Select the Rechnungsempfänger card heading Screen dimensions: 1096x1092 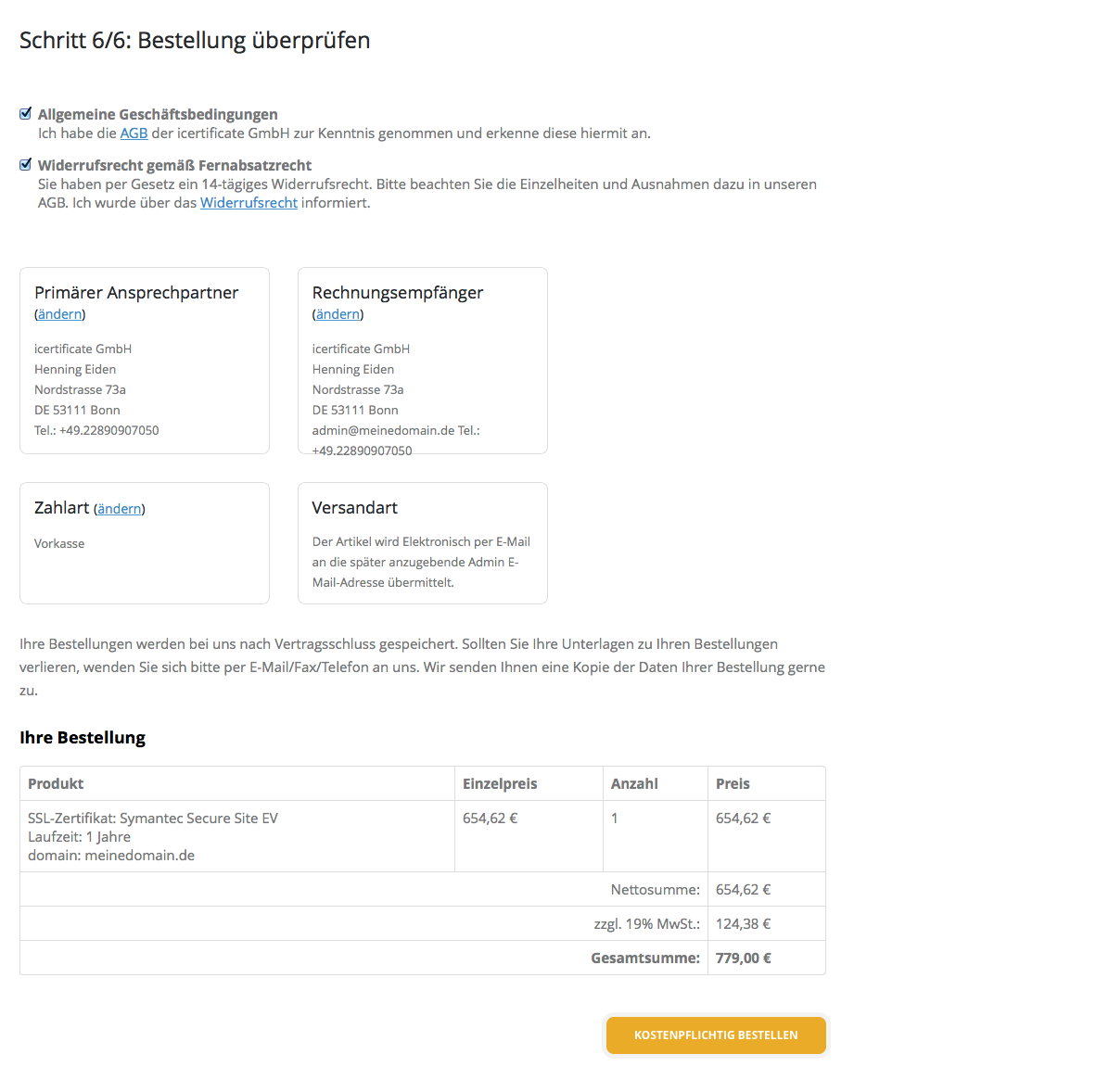click(x=398, y=293)
